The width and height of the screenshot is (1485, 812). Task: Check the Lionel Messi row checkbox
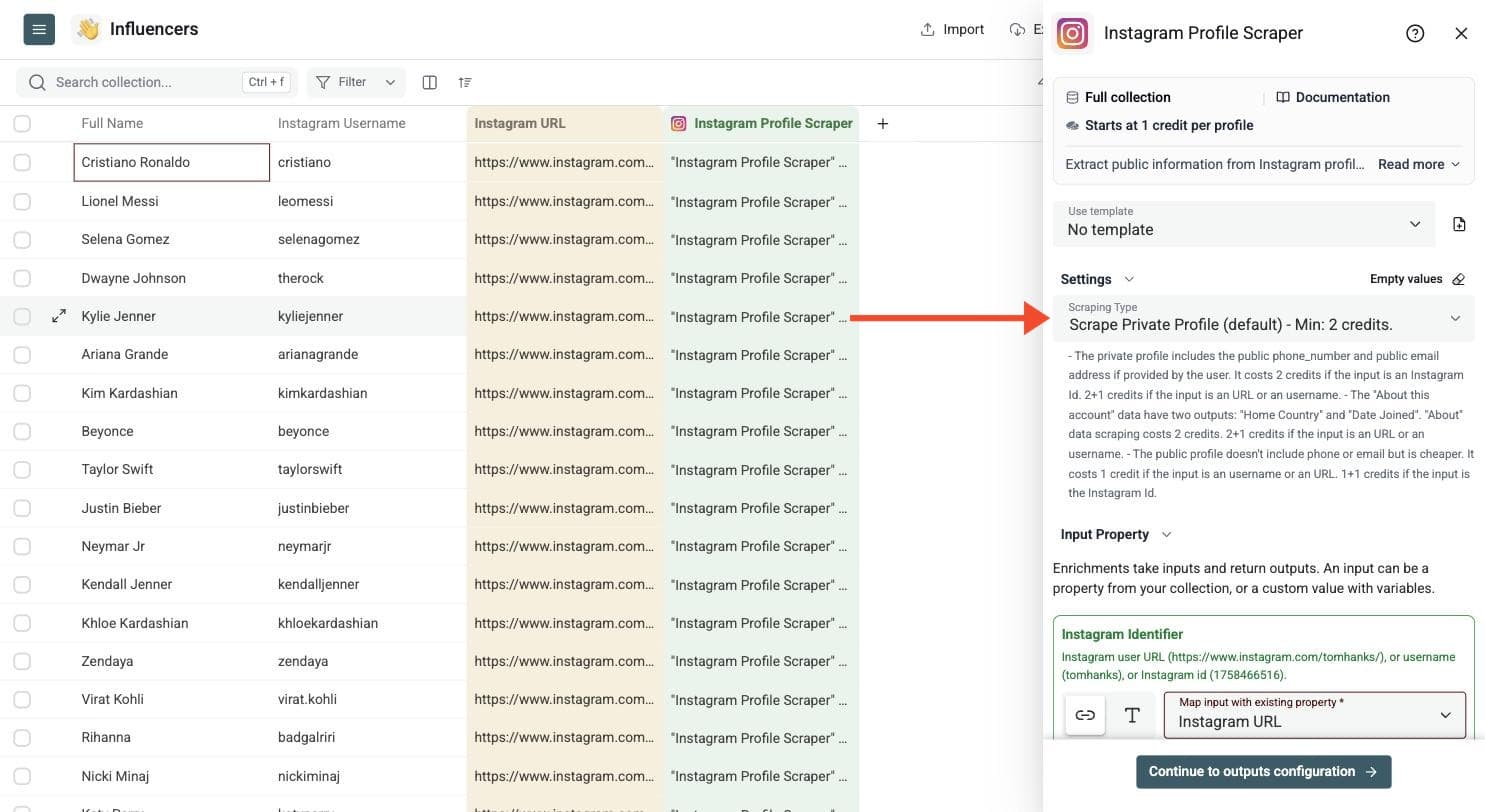22,201
